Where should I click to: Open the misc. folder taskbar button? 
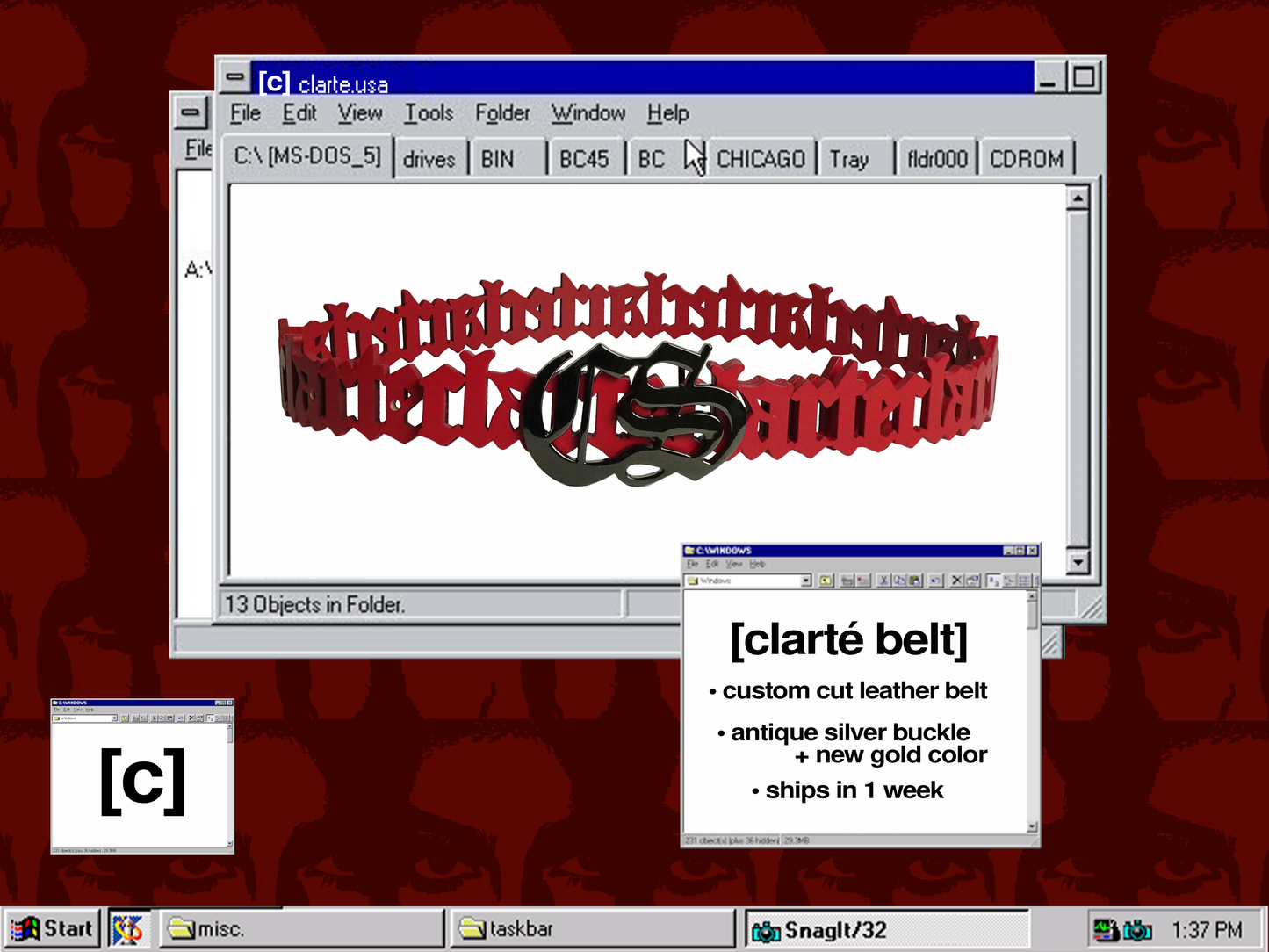[301, 929]
